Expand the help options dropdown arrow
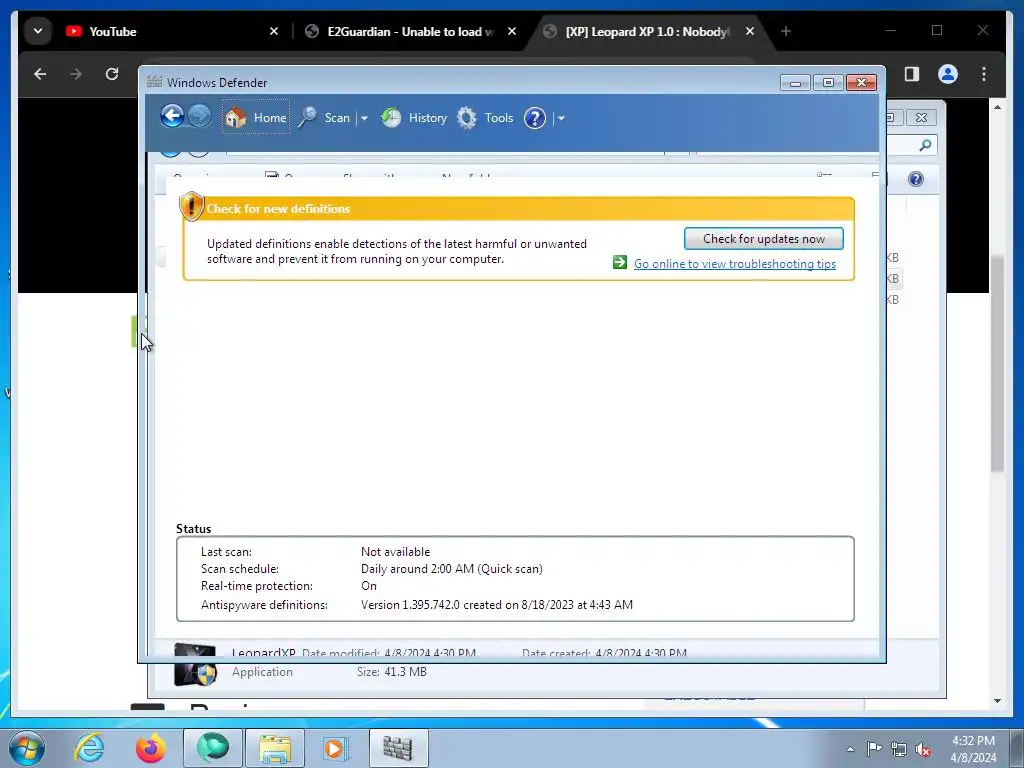Viewport: 1024px width, 768px height. point(561,118)
